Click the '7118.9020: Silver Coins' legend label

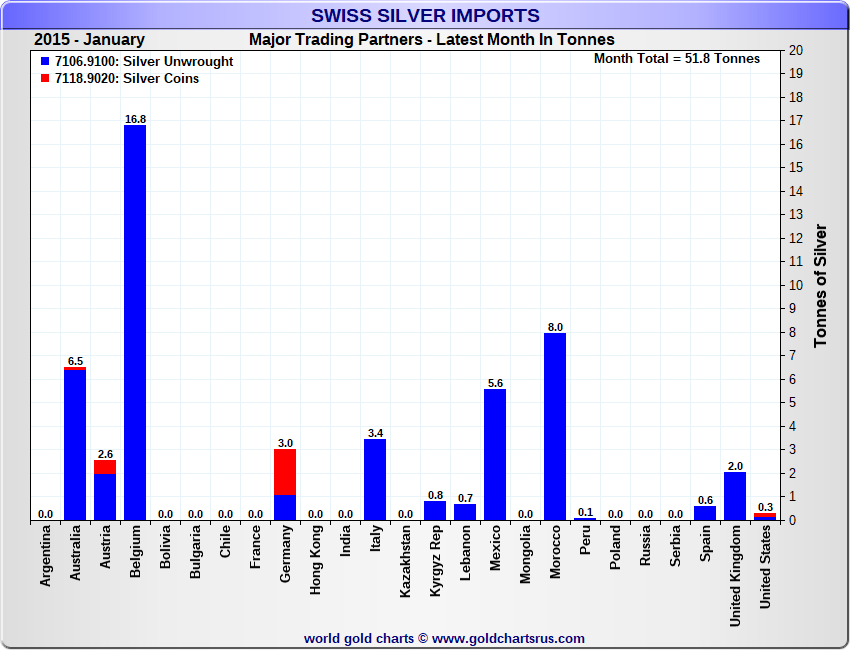(x=127, y=79)
